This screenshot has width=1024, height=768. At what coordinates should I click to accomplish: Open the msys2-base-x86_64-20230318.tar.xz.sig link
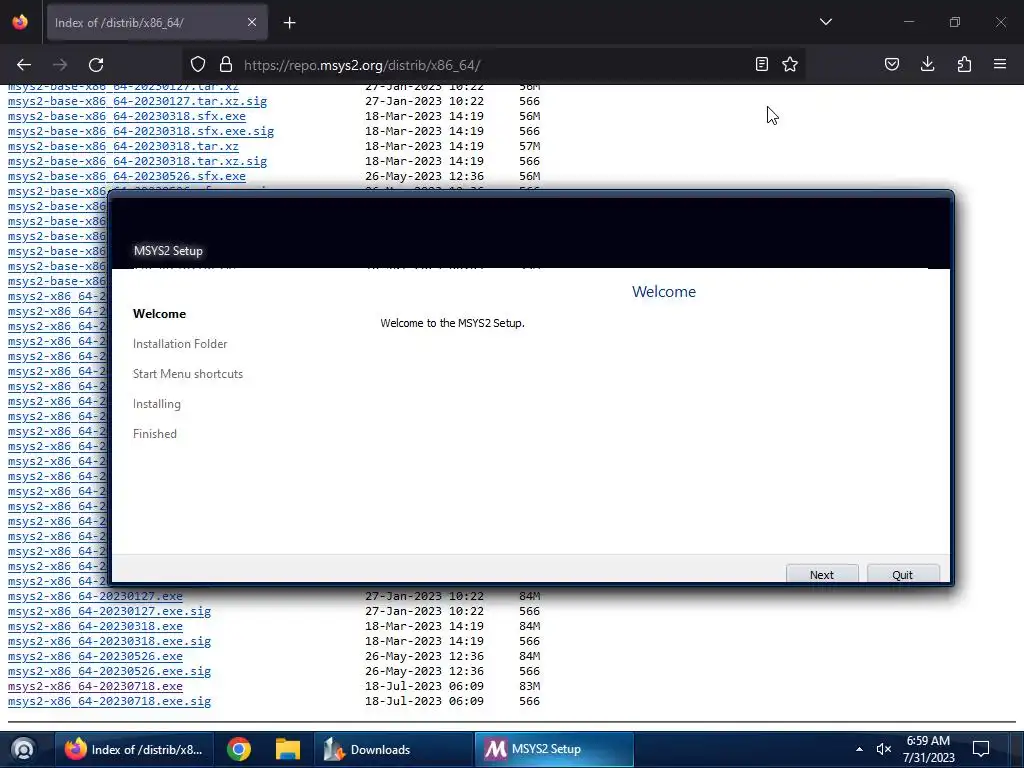137,161
